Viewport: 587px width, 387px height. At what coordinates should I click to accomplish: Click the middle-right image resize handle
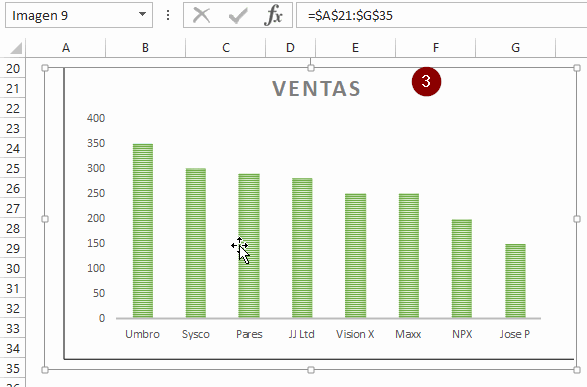pos(577,219)
